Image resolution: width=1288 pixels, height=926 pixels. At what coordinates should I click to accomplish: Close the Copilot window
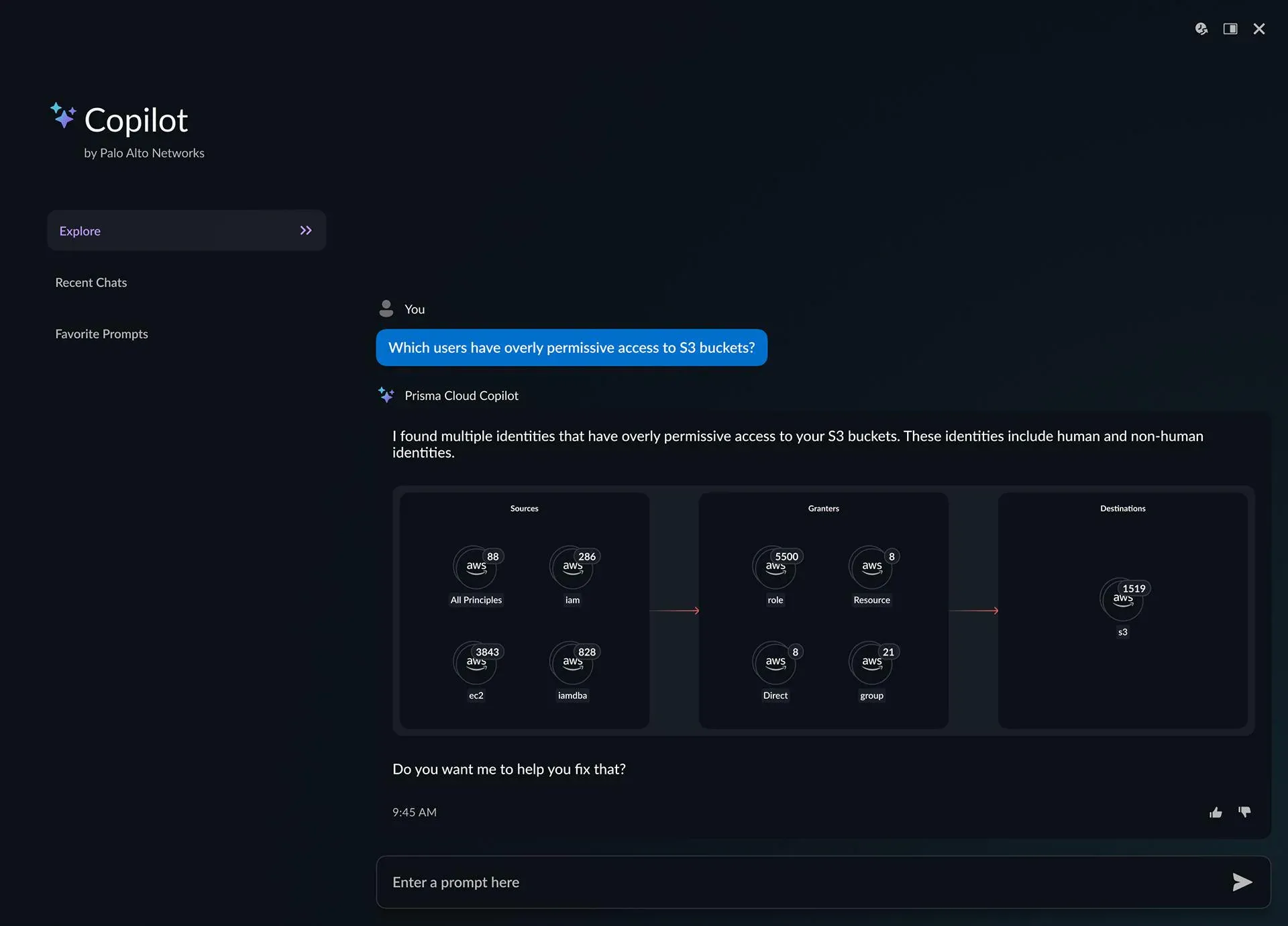[1259, 29]
